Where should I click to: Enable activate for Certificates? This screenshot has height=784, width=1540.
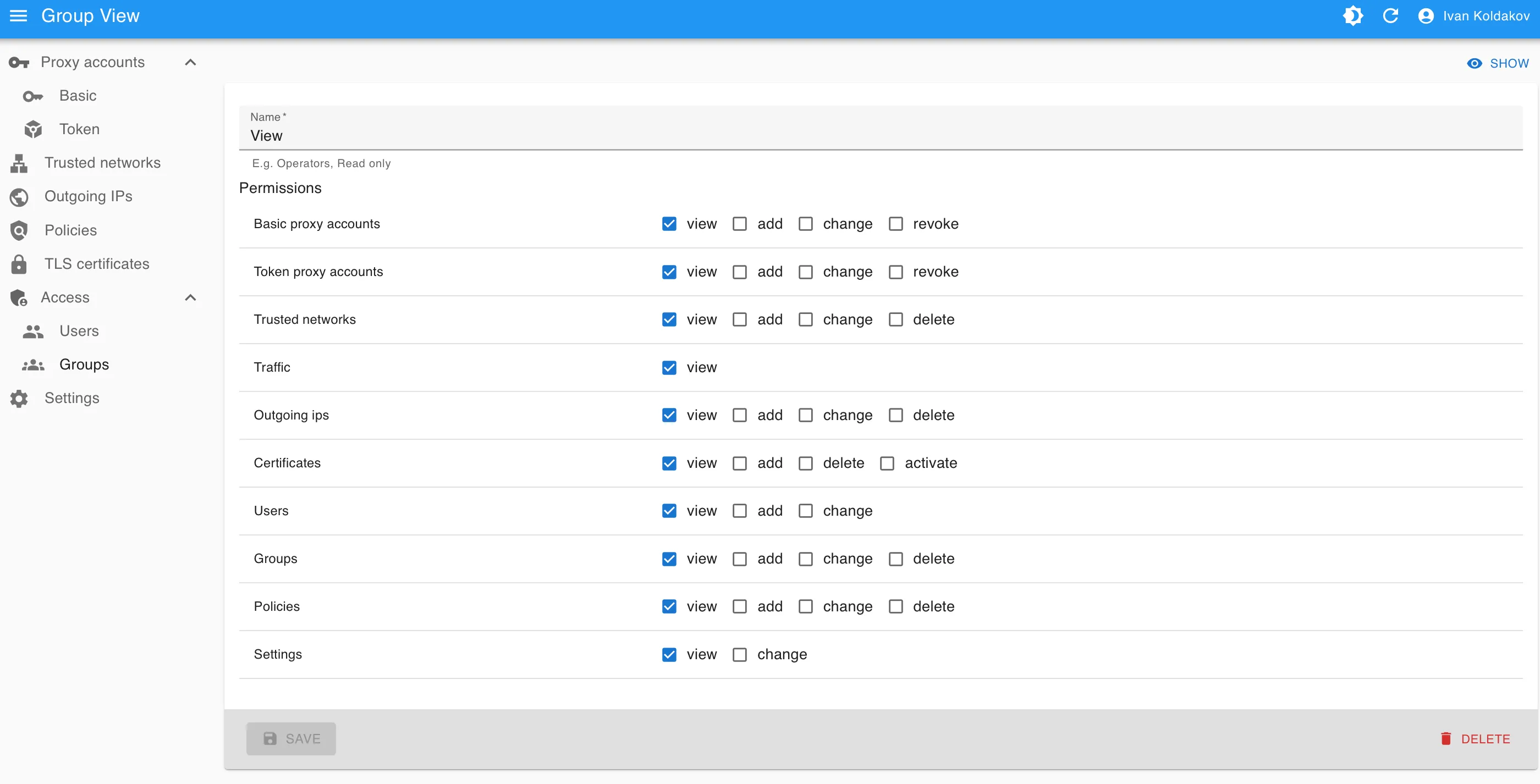887,463
